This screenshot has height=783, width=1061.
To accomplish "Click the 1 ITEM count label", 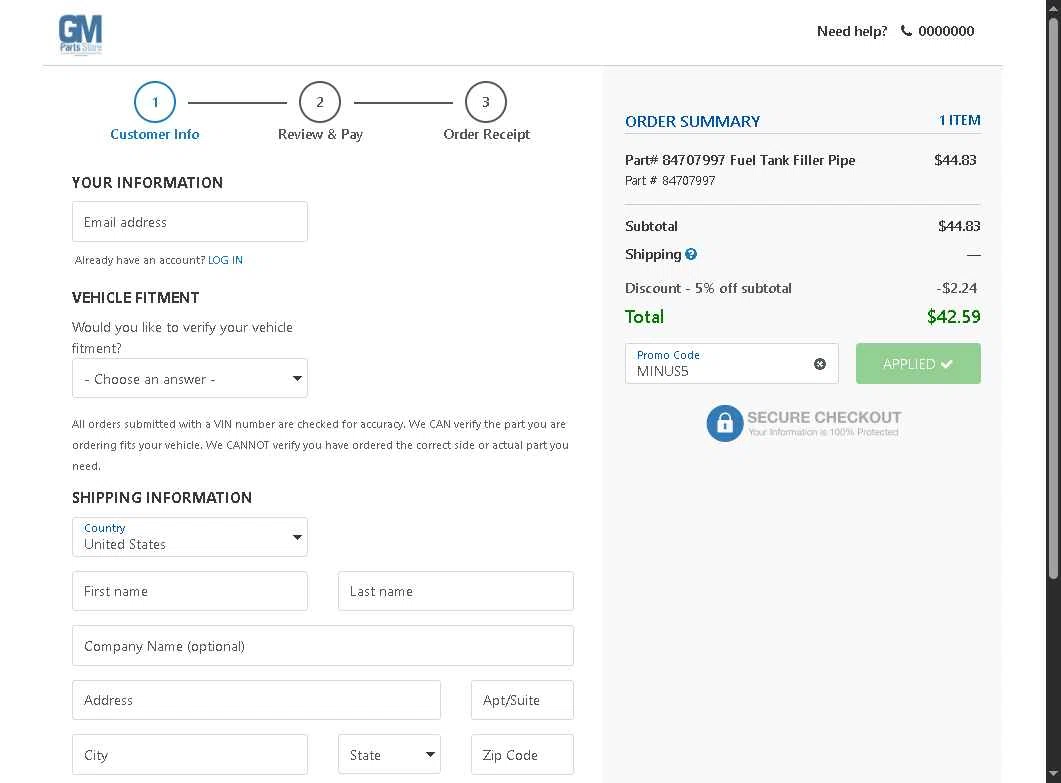I will tap(960, 120).
